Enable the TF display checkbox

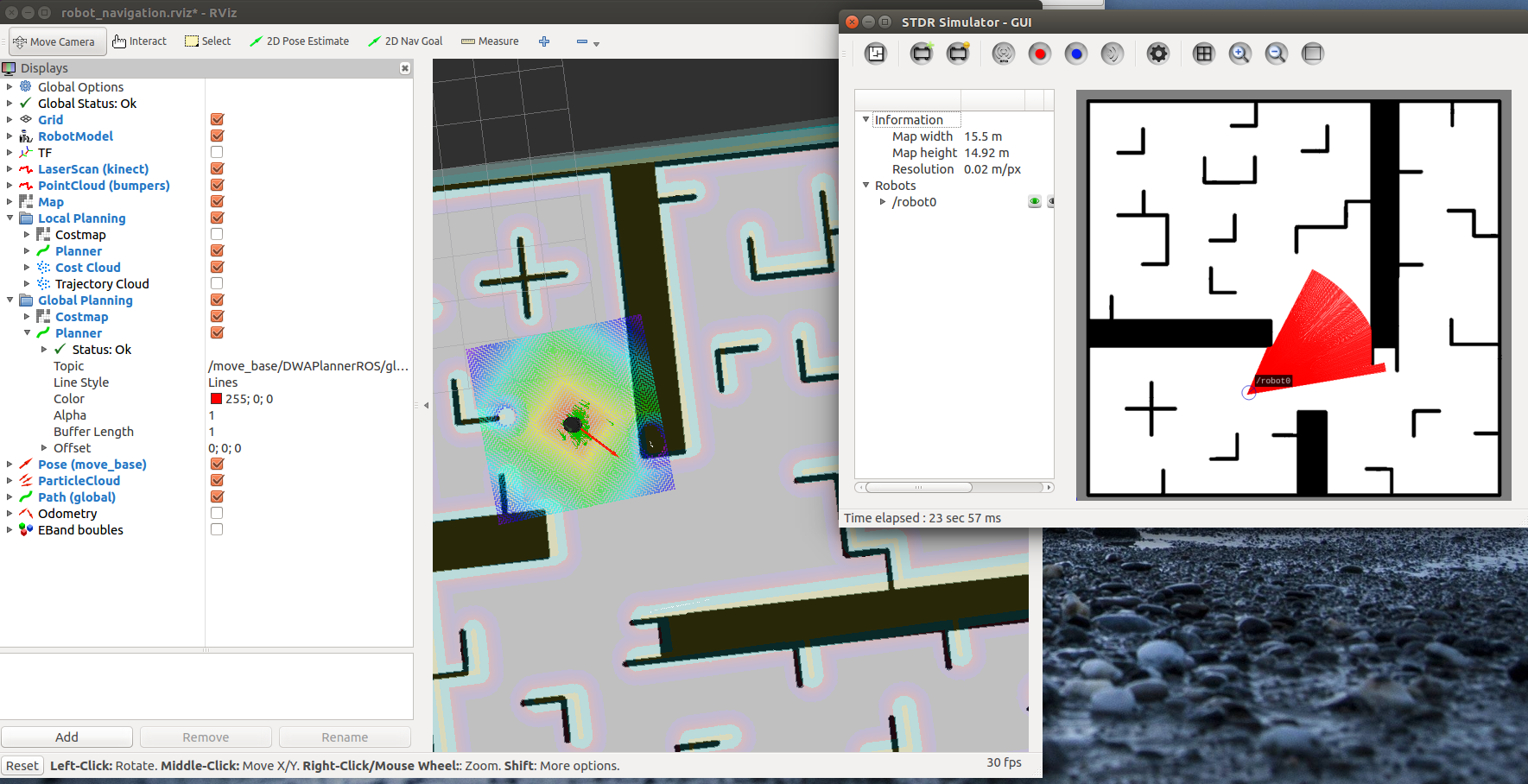pos(217,153)
